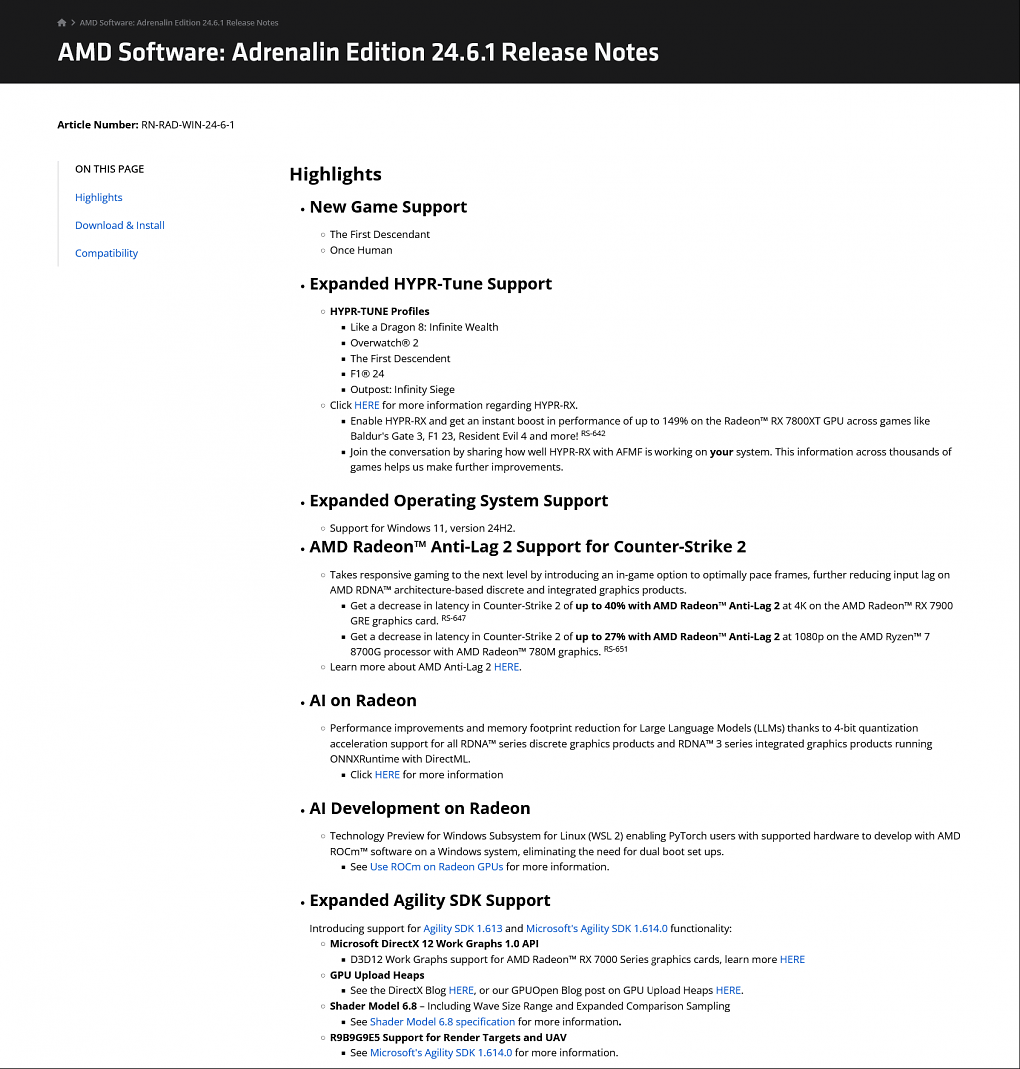Click the AI Development on Radeon heading

pyautogui.click(x=420, y=808)
